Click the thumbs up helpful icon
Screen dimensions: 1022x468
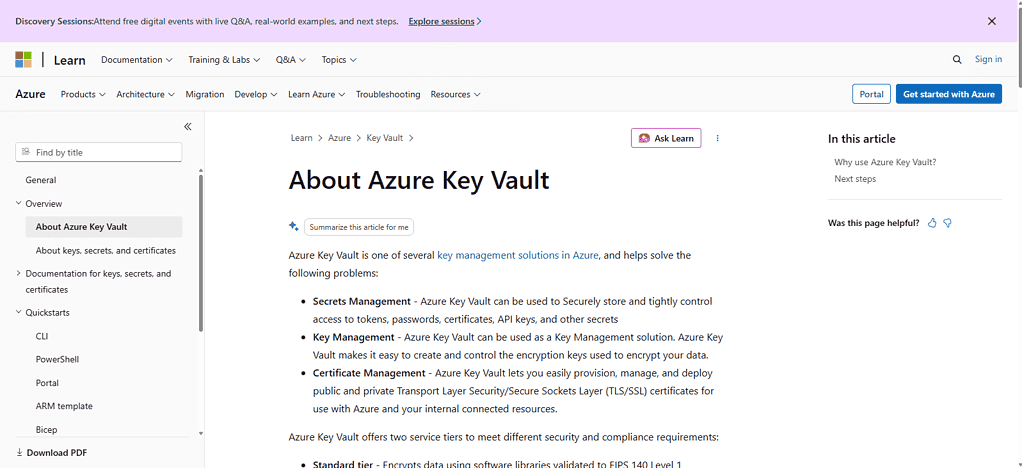tap(932, 223)
